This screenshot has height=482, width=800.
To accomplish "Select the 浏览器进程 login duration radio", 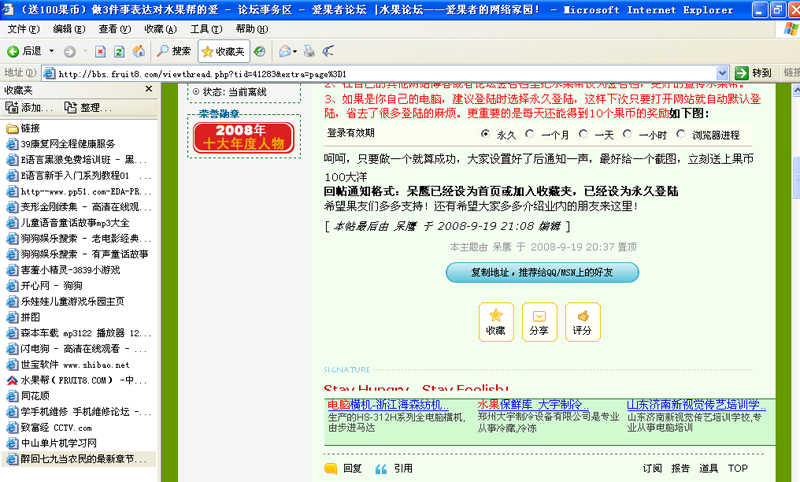I will click(x=681, y=134).
